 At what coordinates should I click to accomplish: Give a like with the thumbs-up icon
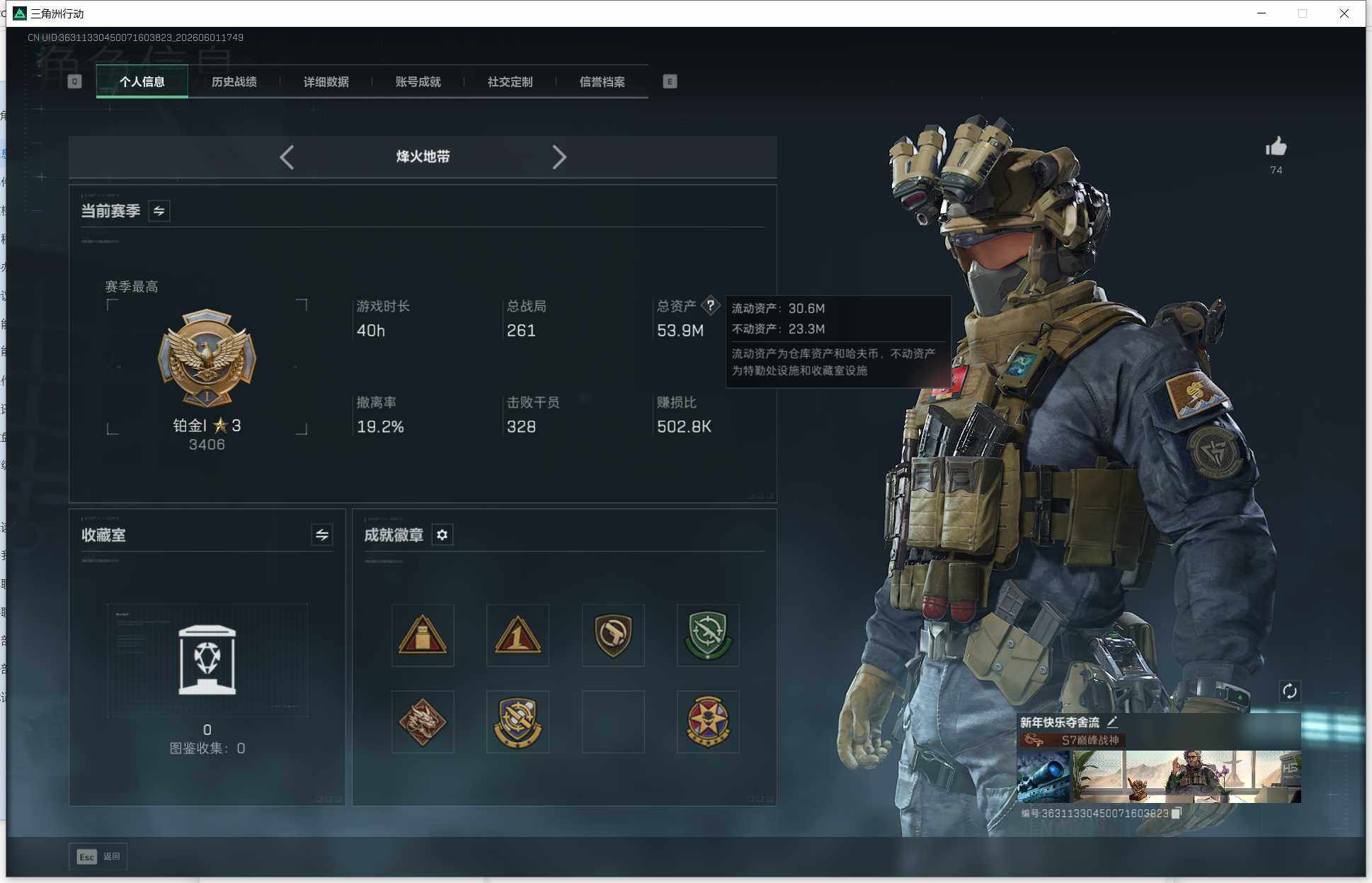(1276, 147)
